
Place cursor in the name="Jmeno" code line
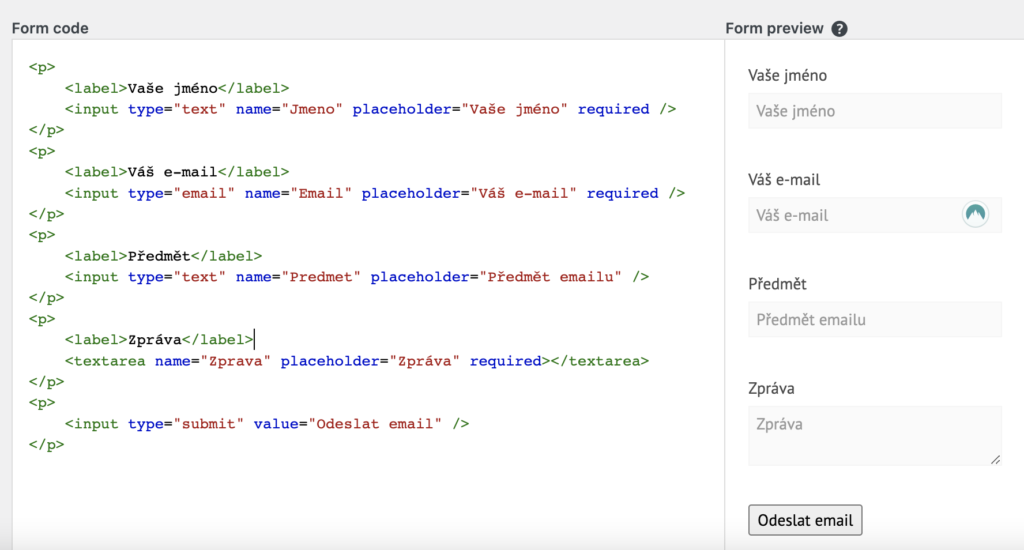click(x=370, y=109)
